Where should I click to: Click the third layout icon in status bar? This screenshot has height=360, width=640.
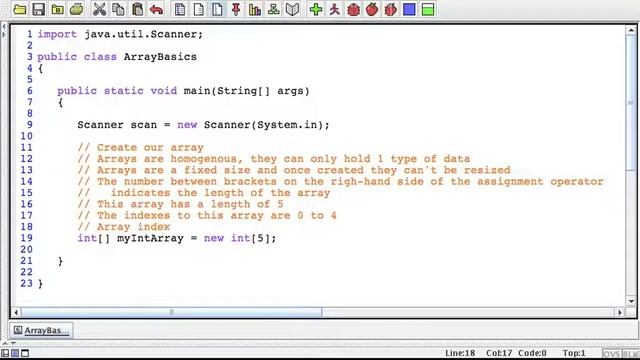(x=25, y=353)
